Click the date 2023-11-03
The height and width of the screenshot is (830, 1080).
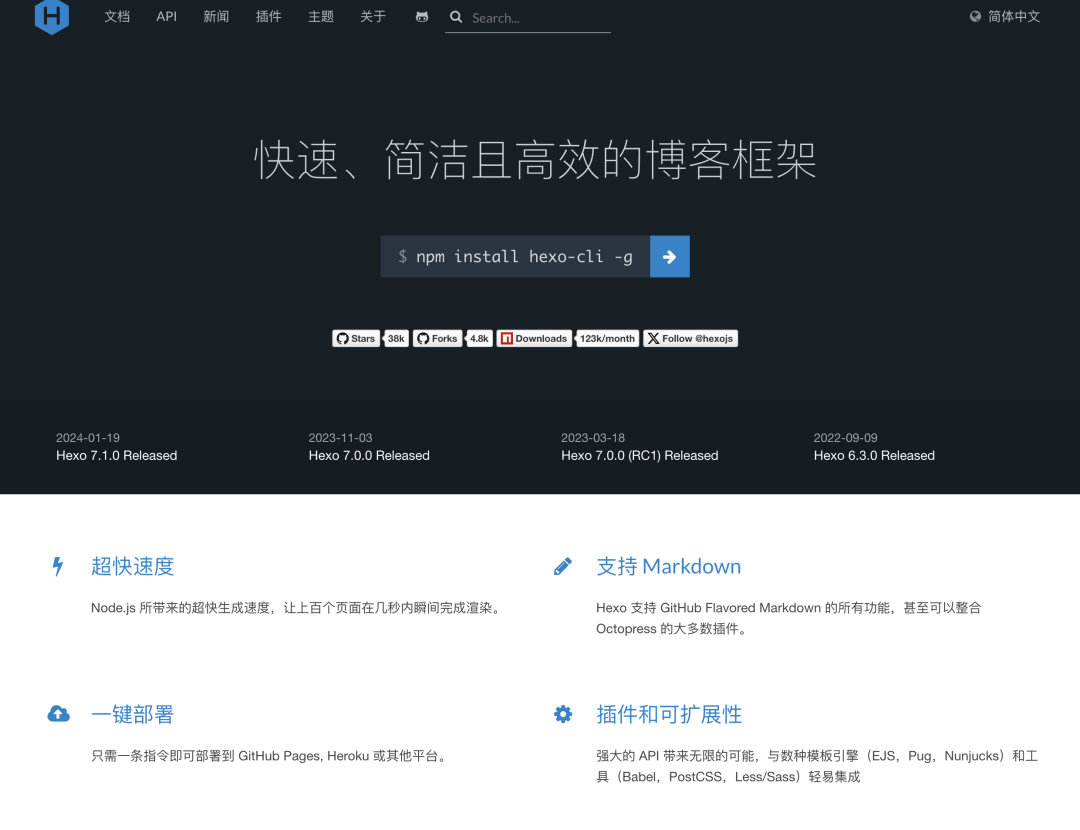tap(340, 438)
